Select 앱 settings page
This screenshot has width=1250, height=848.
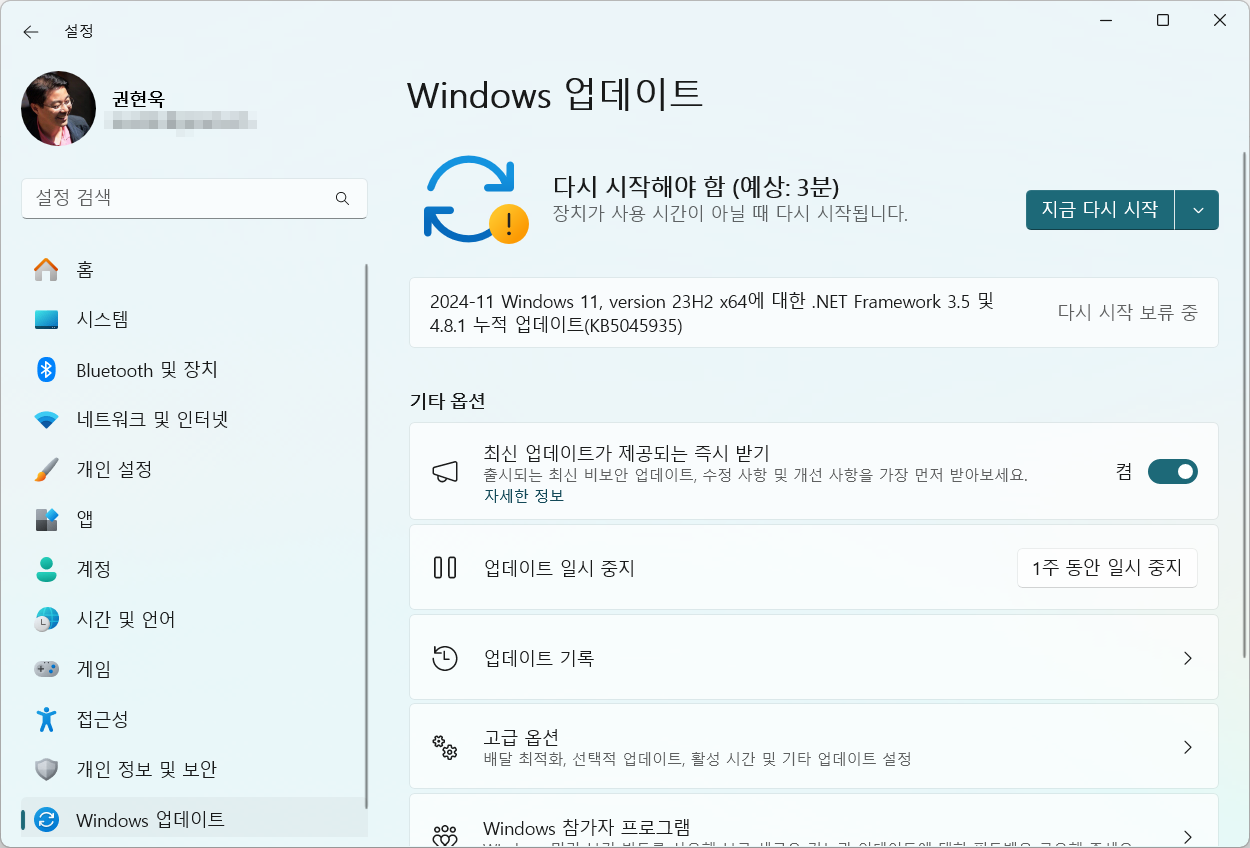tap(194, 520)
